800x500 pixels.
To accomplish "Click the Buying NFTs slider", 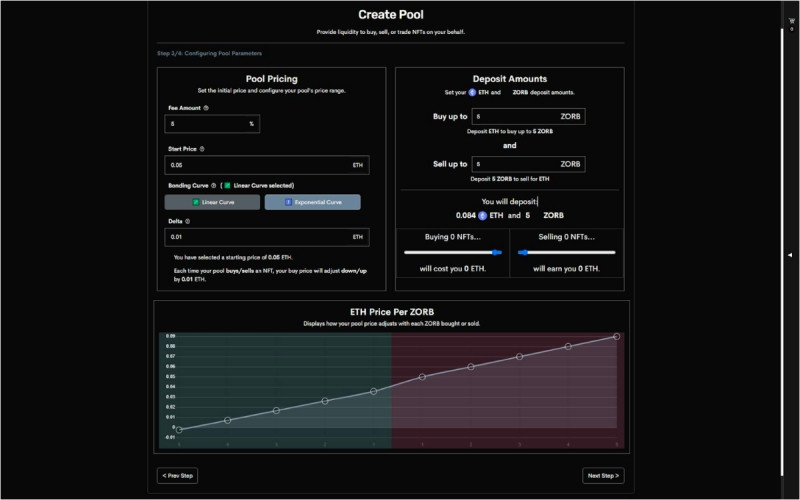I will point(453,252).
